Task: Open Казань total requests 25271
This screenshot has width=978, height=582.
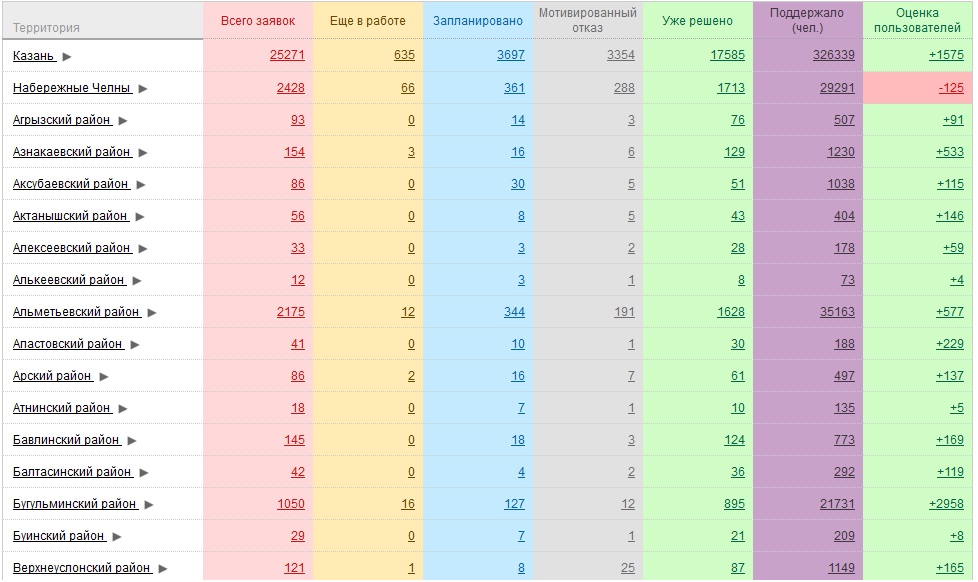Action: coord(287,55)
